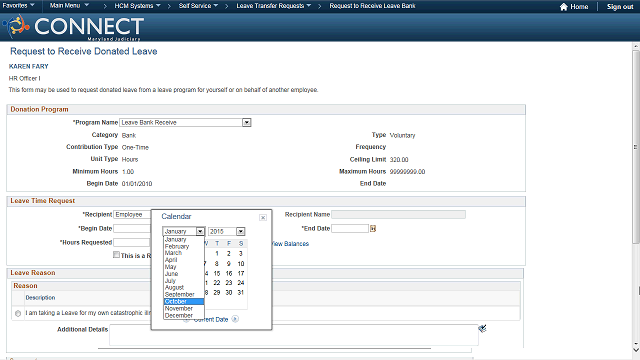Select November in the month list
Viewport: 640px width, 360px height.
click(x=184, y=309)
